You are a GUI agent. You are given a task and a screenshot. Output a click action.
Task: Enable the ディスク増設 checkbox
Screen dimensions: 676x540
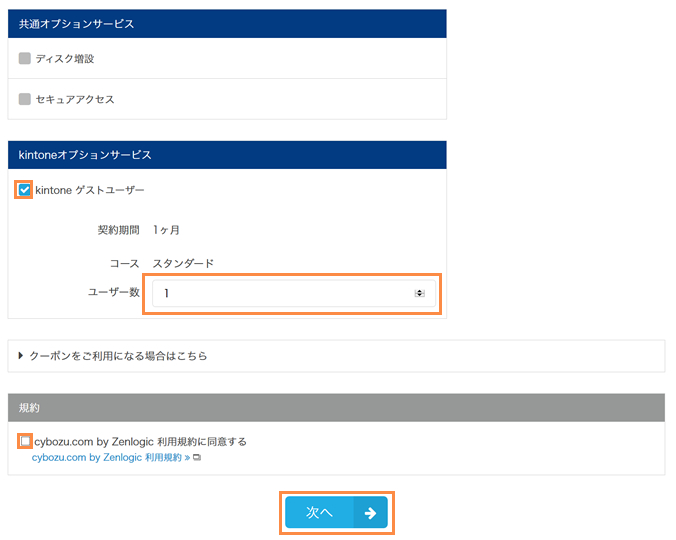[x=25, y=58]
